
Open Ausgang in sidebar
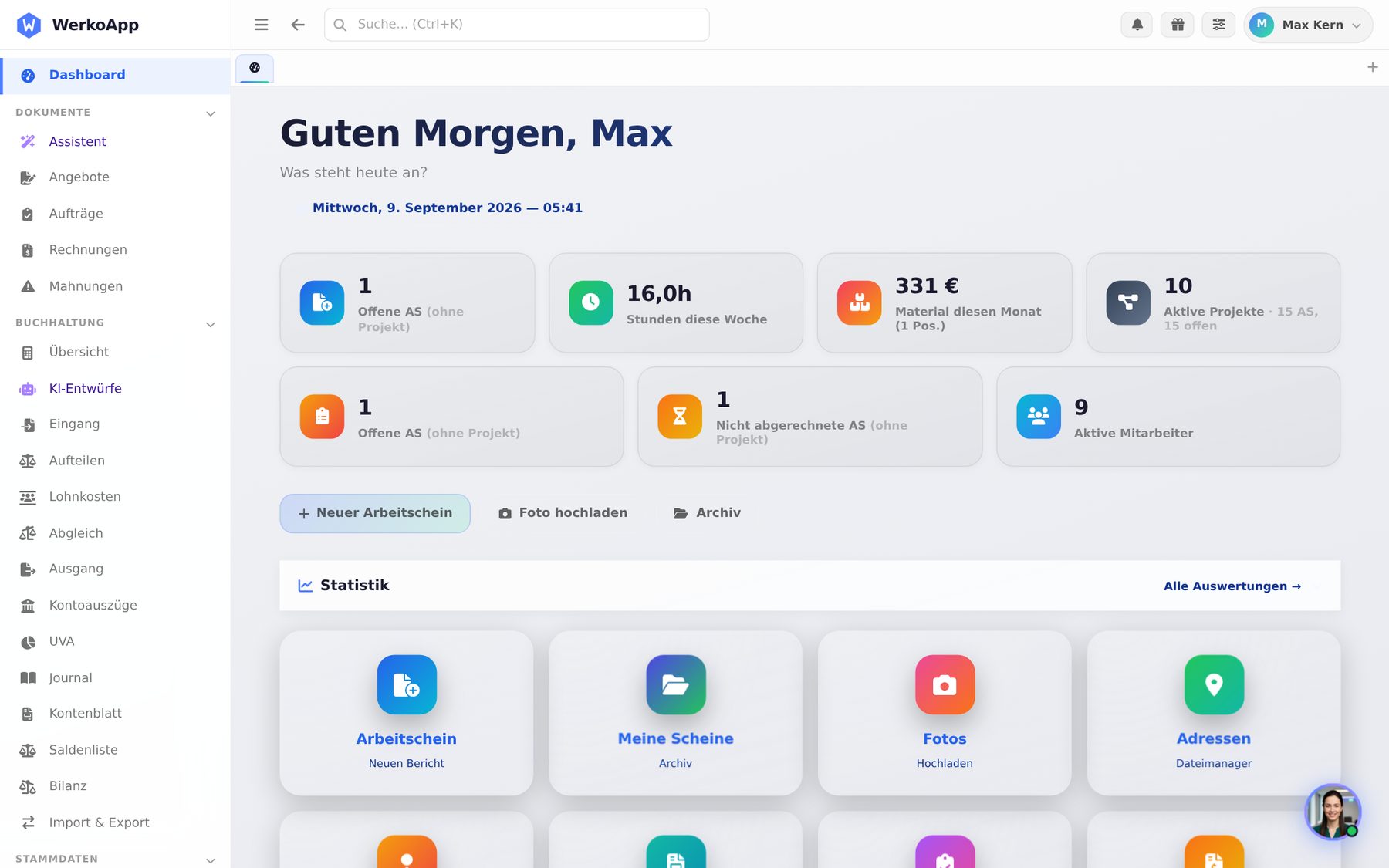[116, 569]
